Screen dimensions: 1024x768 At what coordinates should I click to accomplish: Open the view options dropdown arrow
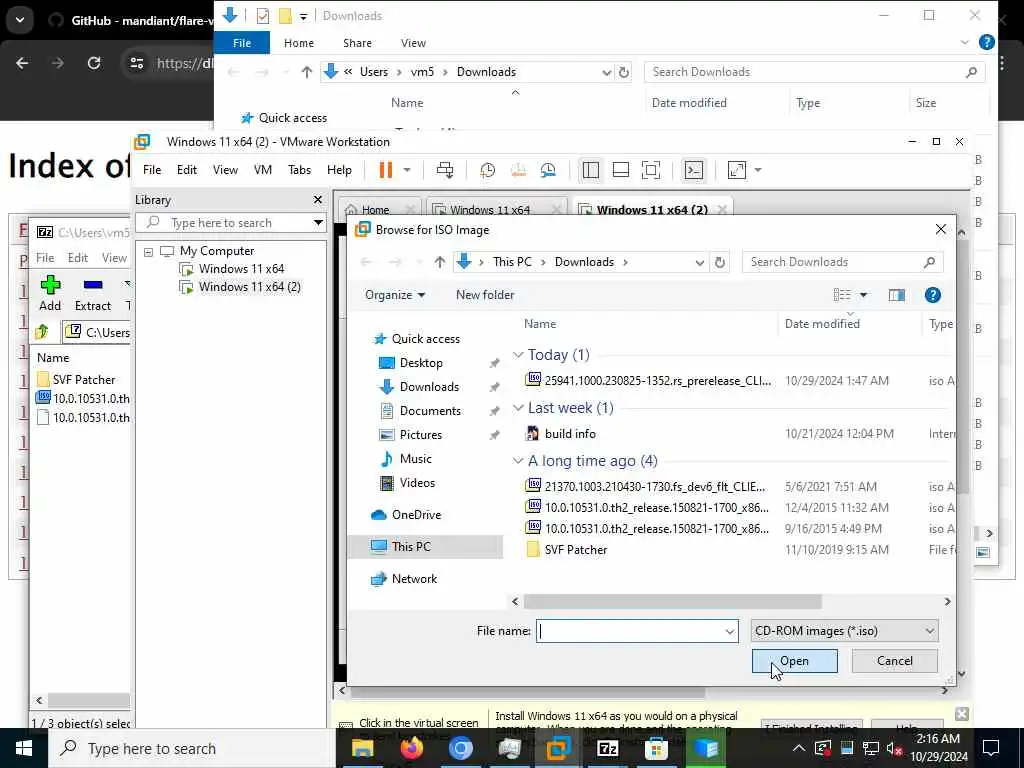pos(863,295)
